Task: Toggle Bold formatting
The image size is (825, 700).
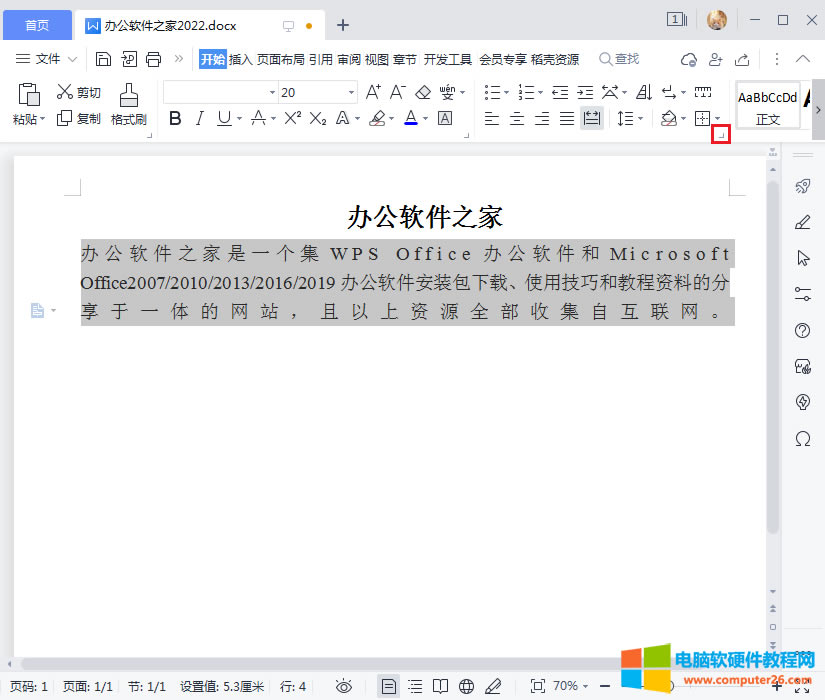Action: [175, 118]
